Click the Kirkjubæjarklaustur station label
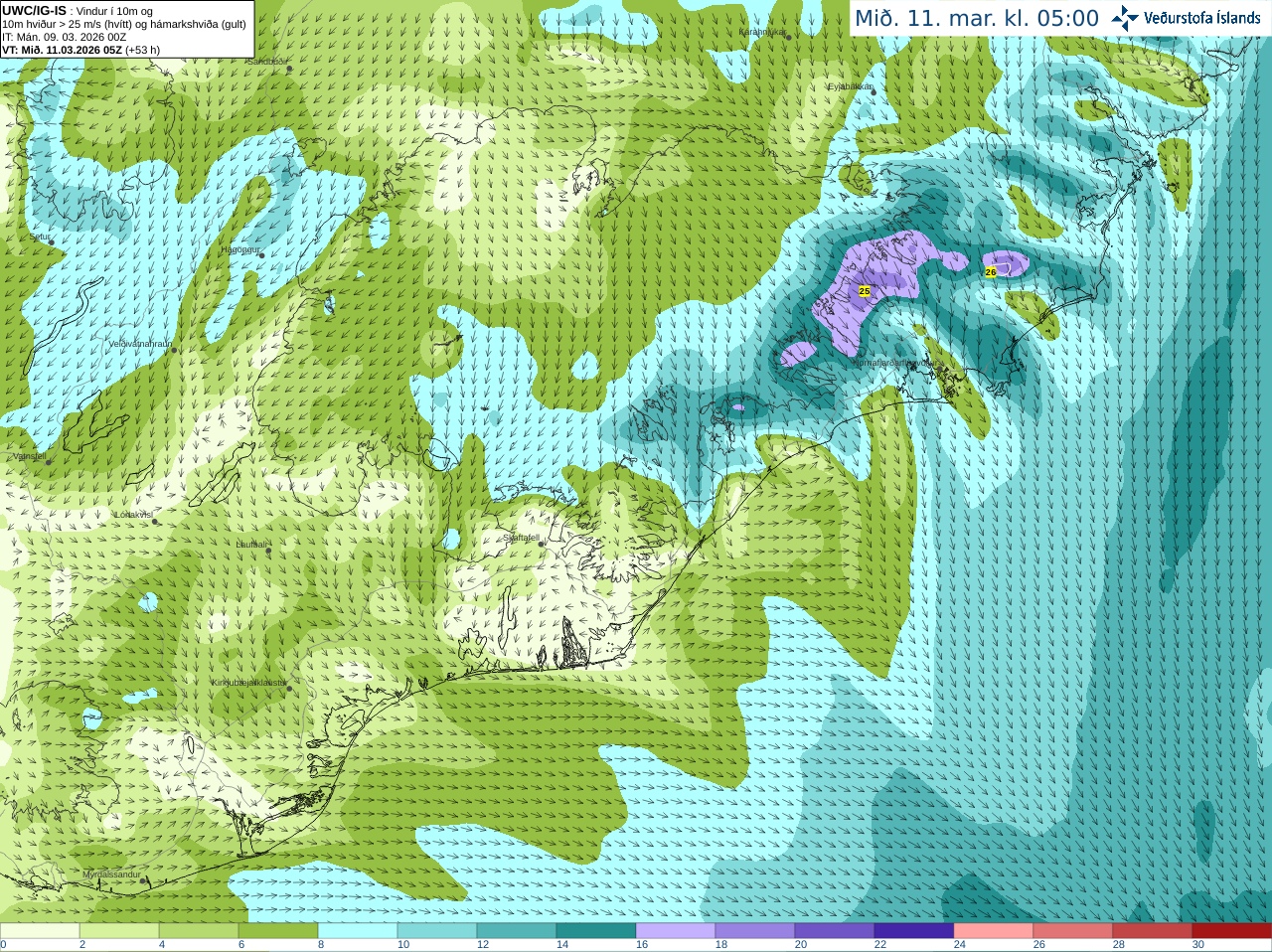1272x952 pixels. point(248,683)
